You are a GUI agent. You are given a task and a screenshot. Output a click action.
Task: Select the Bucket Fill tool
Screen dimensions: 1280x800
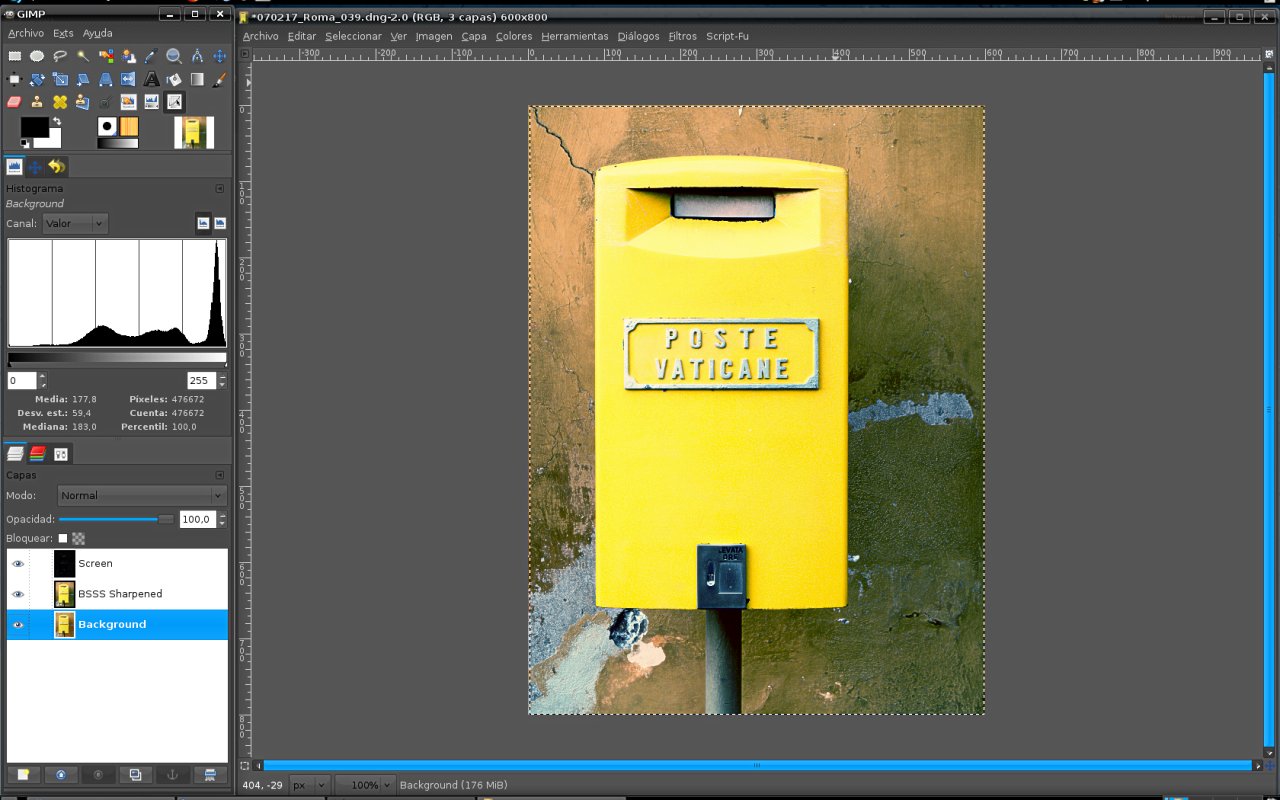point(174,79)
